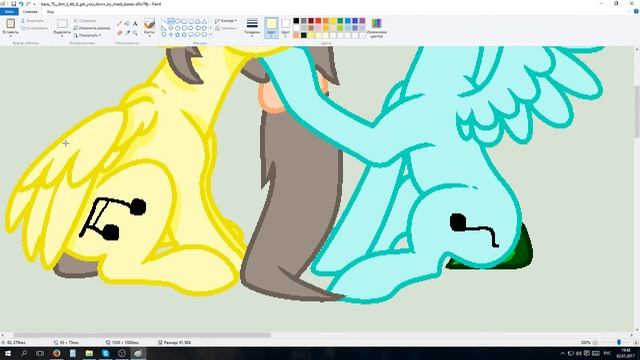This screenshot has width=640, height=360.
Task: Pick the orange palette color
Action: click(x=326, y=21)
